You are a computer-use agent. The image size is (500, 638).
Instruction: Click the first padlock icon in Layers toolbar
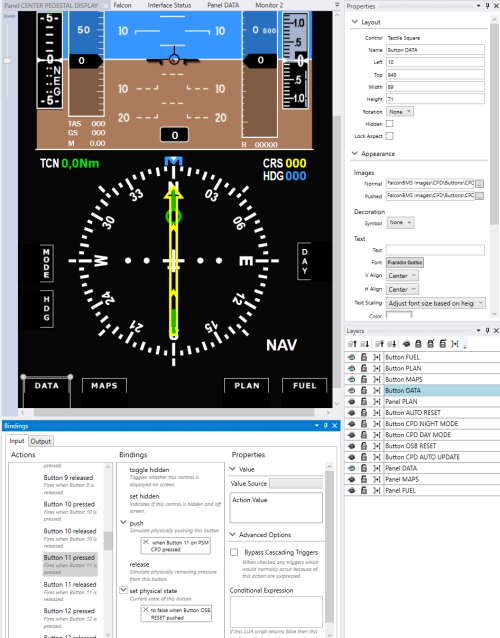(418, 344)
